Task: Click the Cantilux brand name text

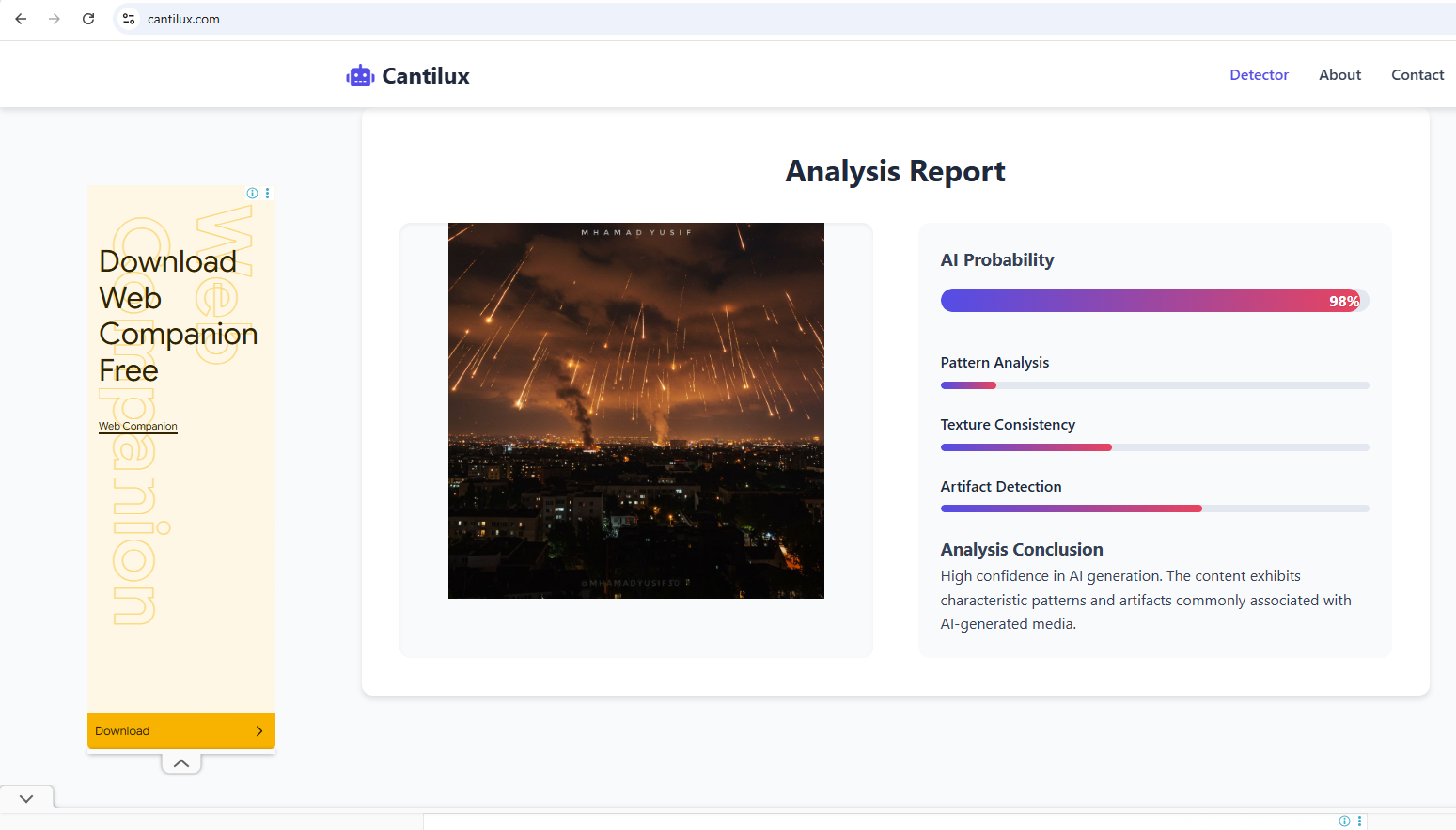Action: 426,76
